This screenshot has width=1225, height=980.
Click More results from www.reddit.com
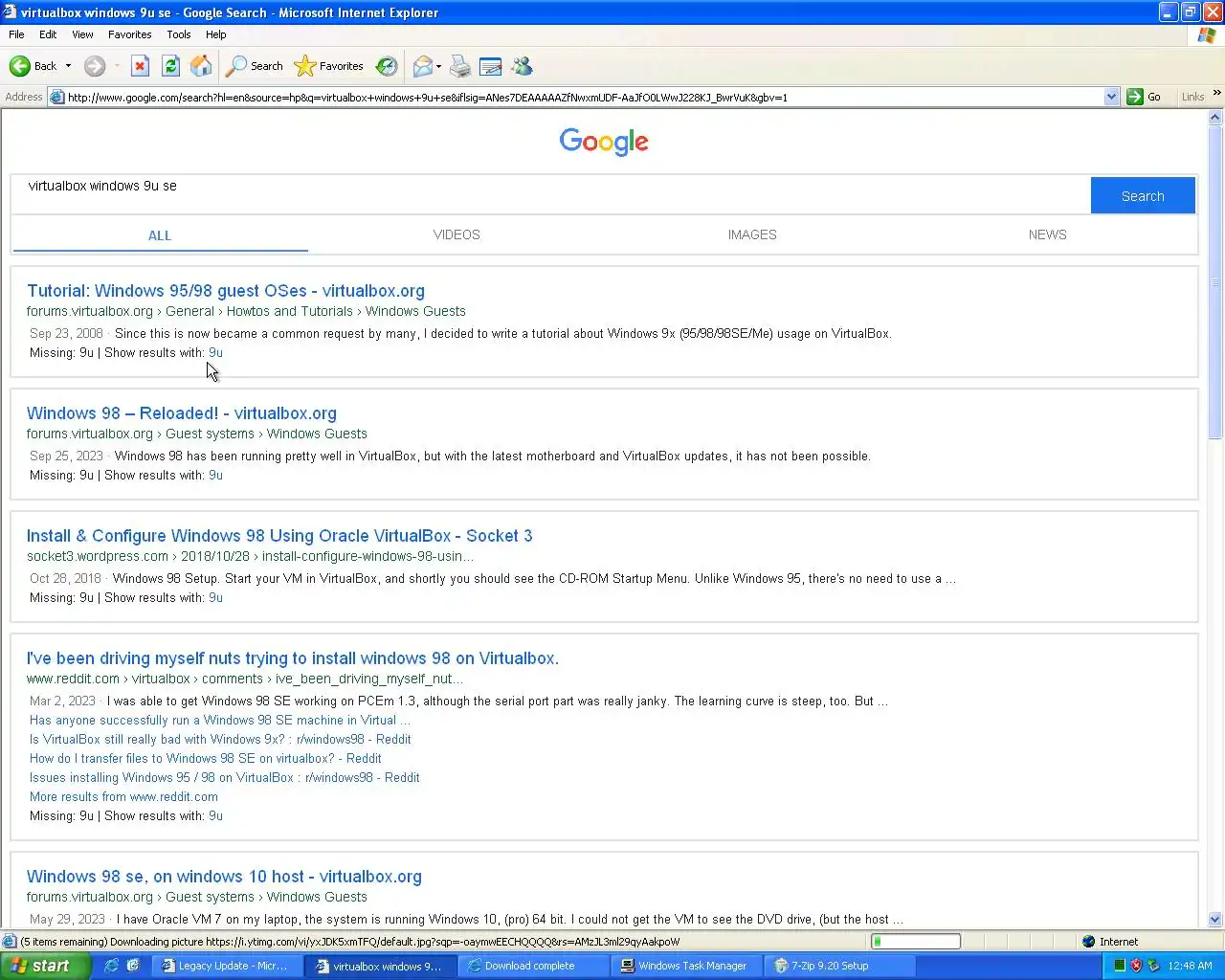(x=123, y=796)
